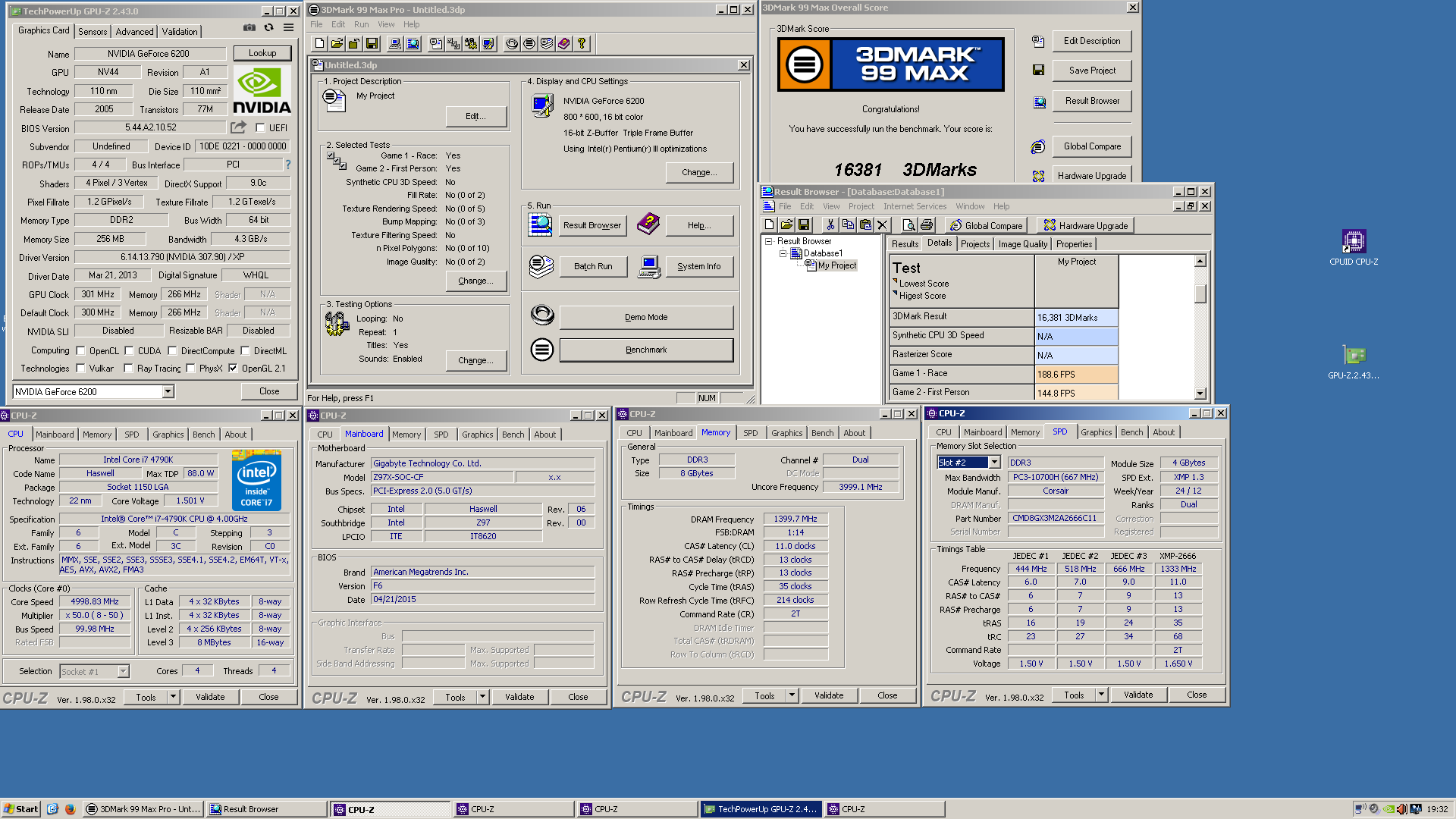This screenshot has height=819, width=1456.
Task: Open the NVIDIA GeForce 6200 GPU dropdown
Action: tap(168, 392)
